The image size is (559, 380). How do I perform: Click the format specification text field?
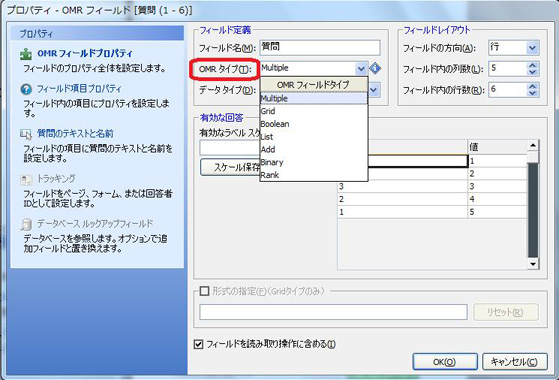(x=333, y=312)
